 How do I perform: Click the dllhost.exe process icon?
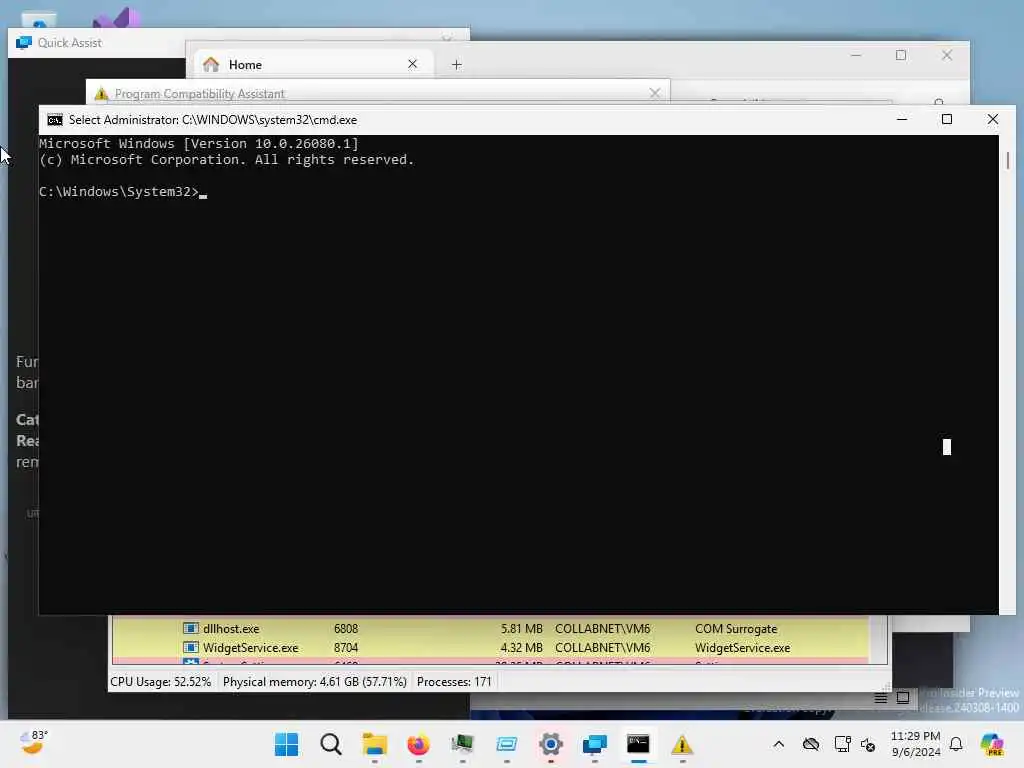click(x=191, y=628)
